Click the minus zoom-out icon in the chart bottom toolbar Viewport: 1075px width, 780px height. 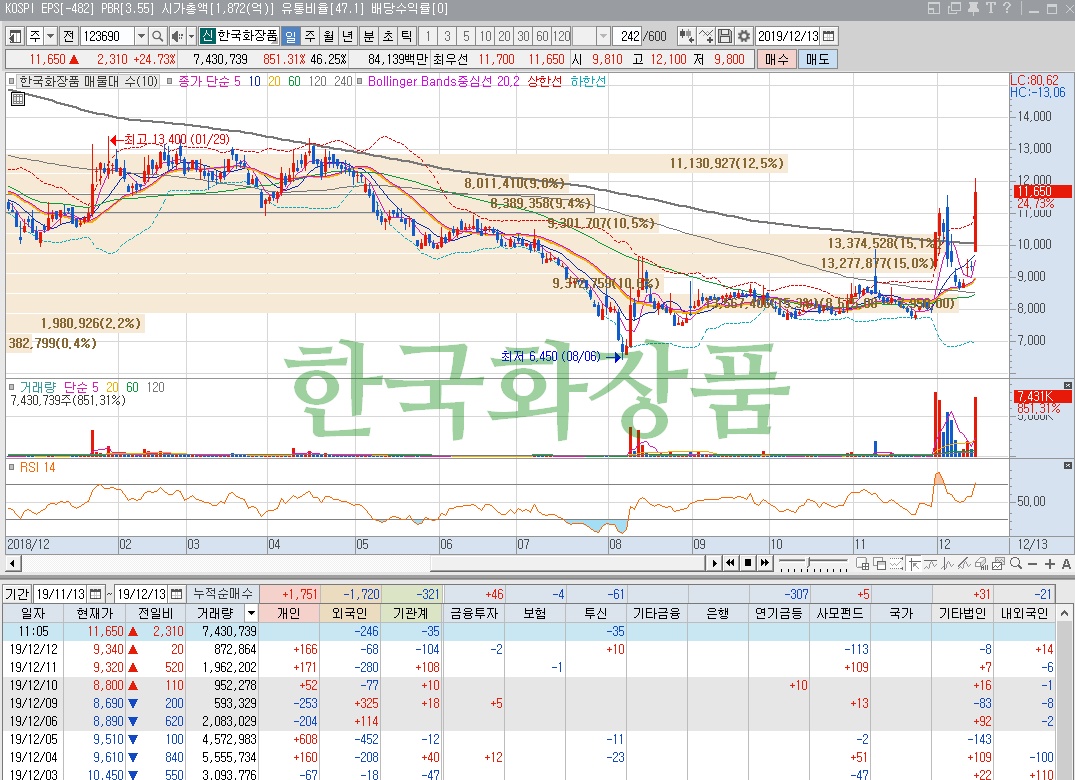[x=1032, y=563]
